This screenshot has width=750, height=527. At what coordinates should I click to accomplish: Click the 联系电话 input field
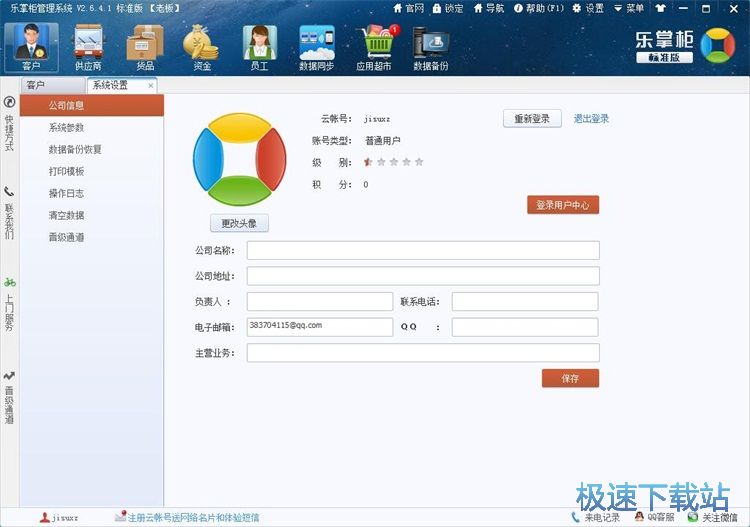(525, 302)
